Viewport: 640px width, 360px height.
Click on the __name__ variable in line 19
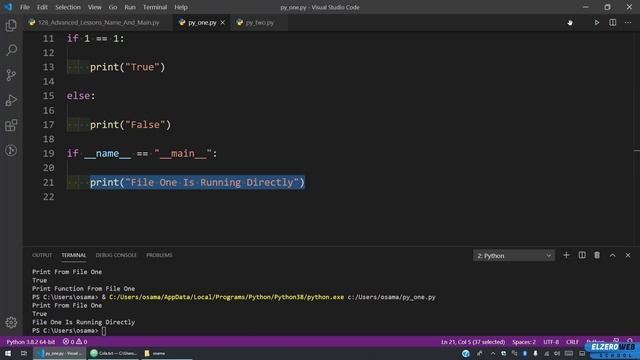[x=107, y=153]
